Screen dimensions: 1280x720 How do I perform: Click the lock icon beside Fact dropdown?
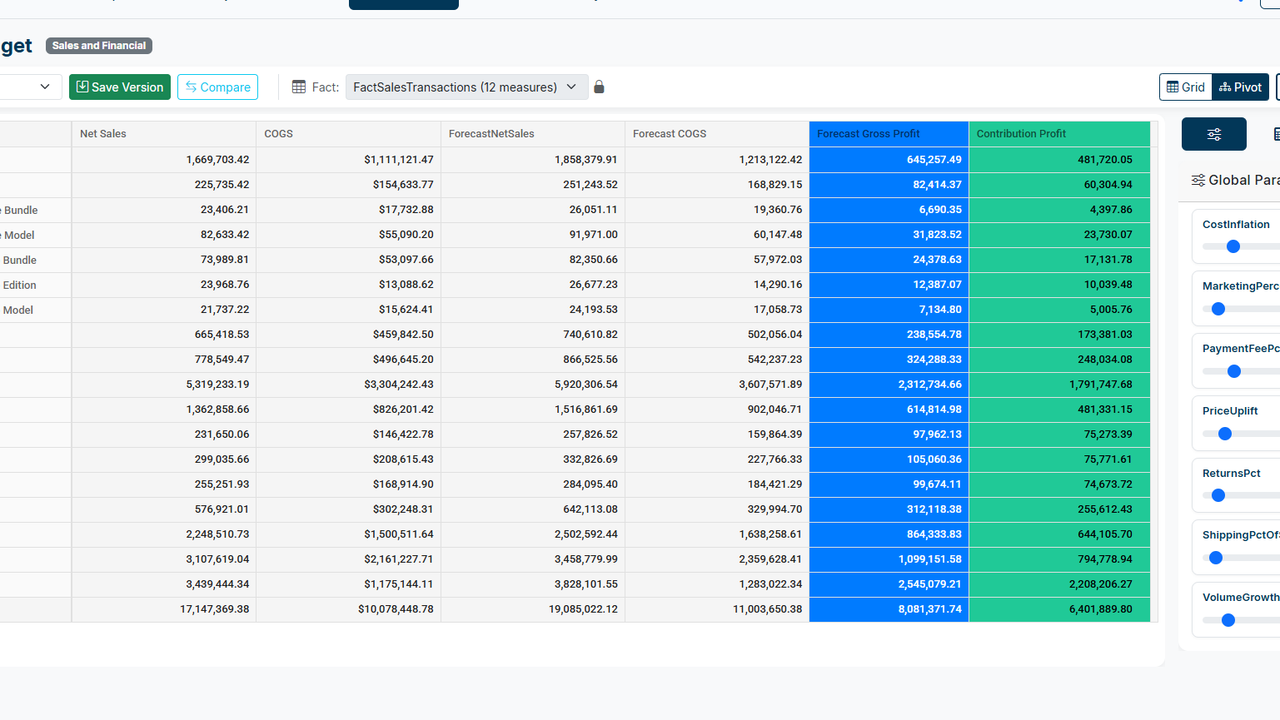pyautogui.click(x=599, y=87)
